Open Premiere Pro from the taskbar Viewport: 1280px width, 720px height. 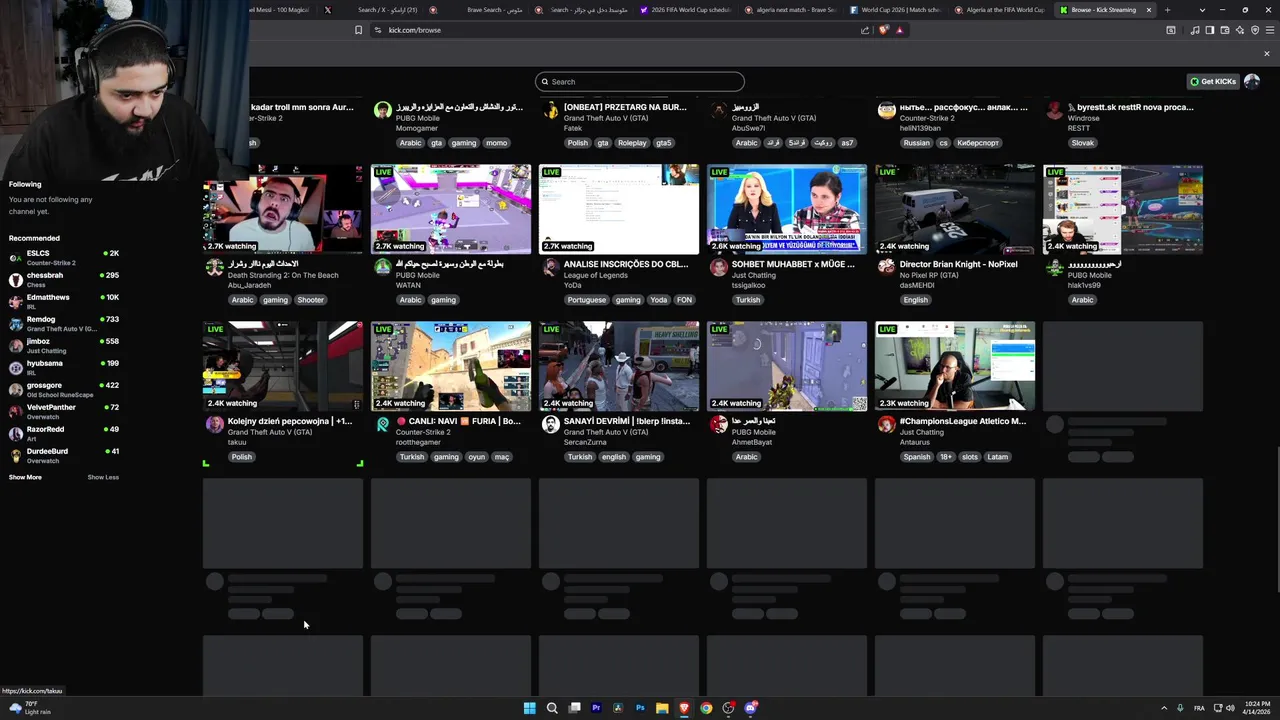(596, 708)
